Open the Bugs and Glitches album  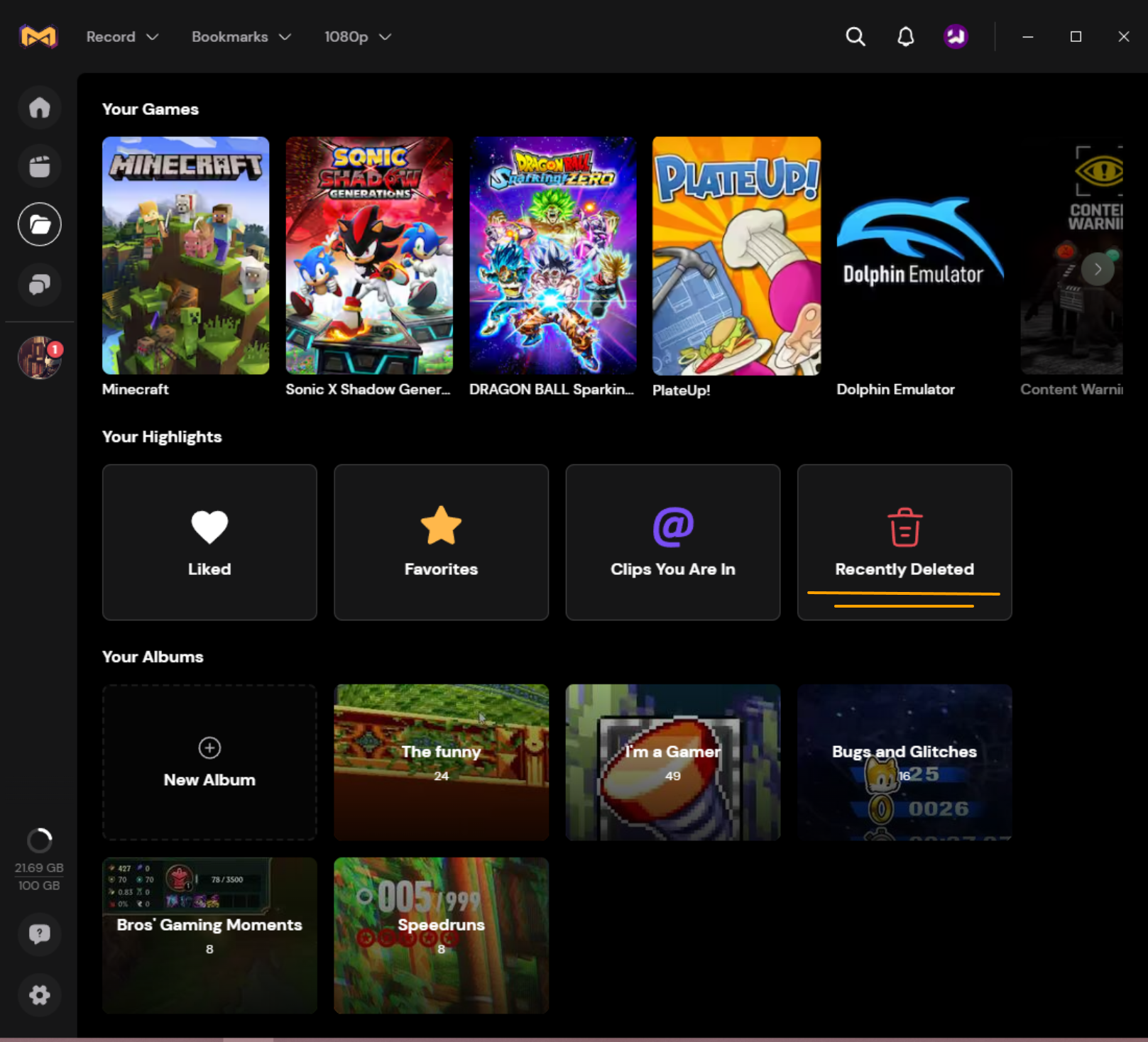(x=904, y=762)
